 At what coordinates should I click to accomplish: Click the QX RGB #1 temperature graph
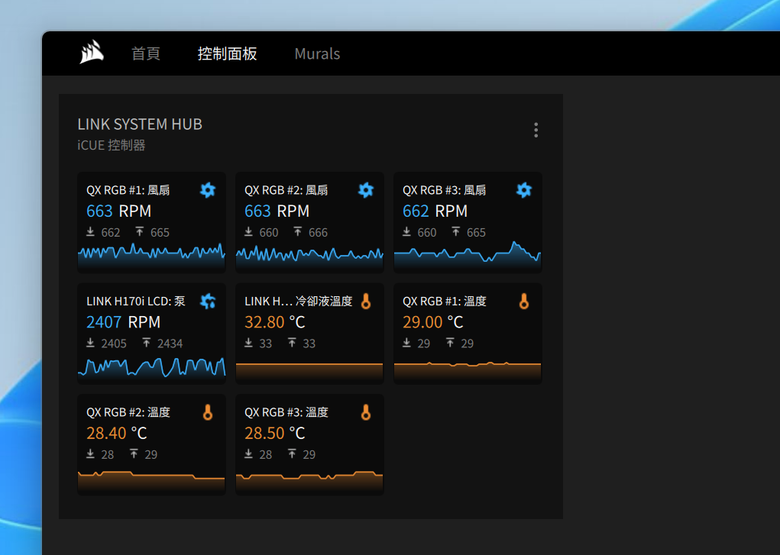point(468,372)
